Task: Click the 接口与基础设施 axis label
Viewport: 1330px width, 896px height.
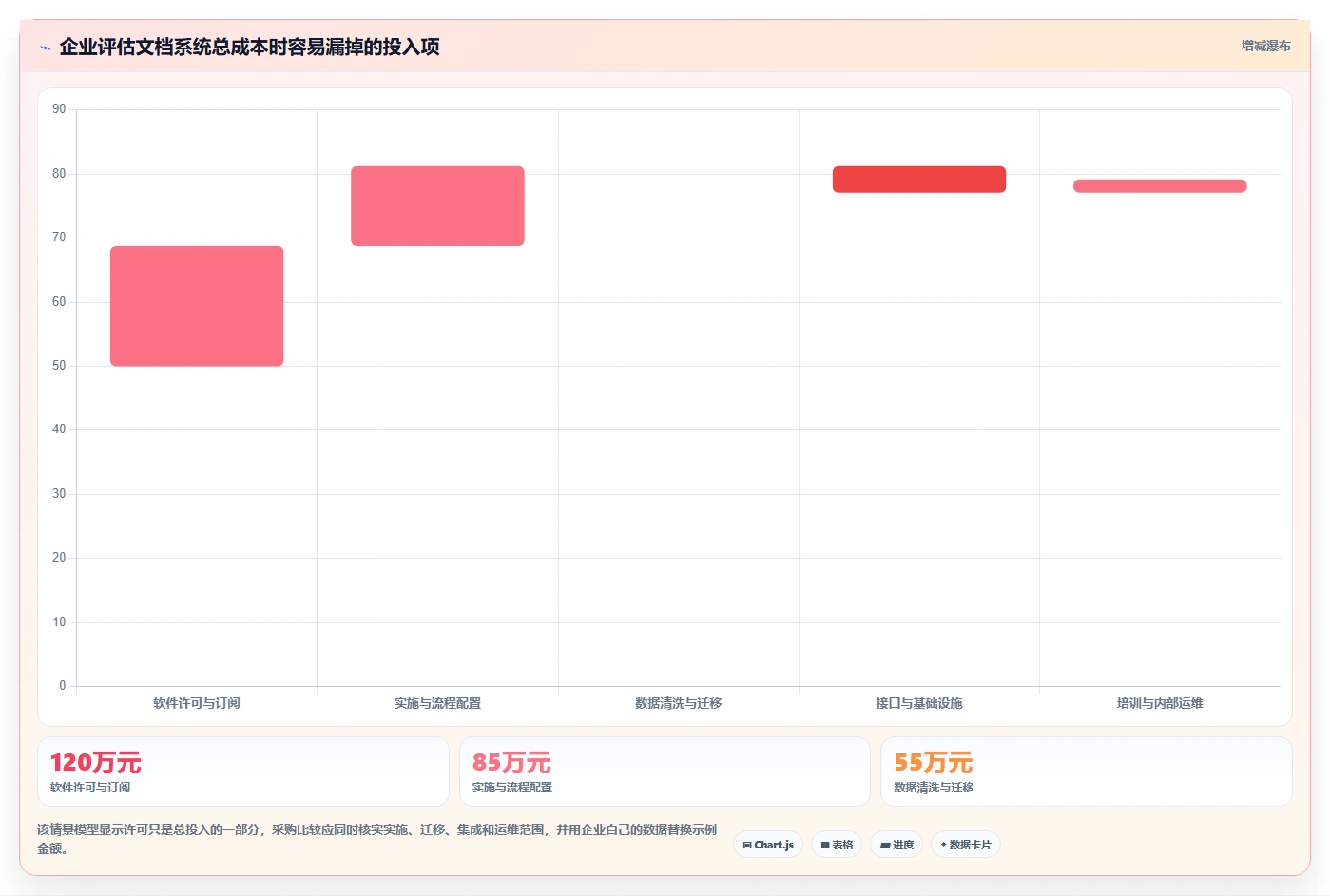Action: (x=919, y=703)
